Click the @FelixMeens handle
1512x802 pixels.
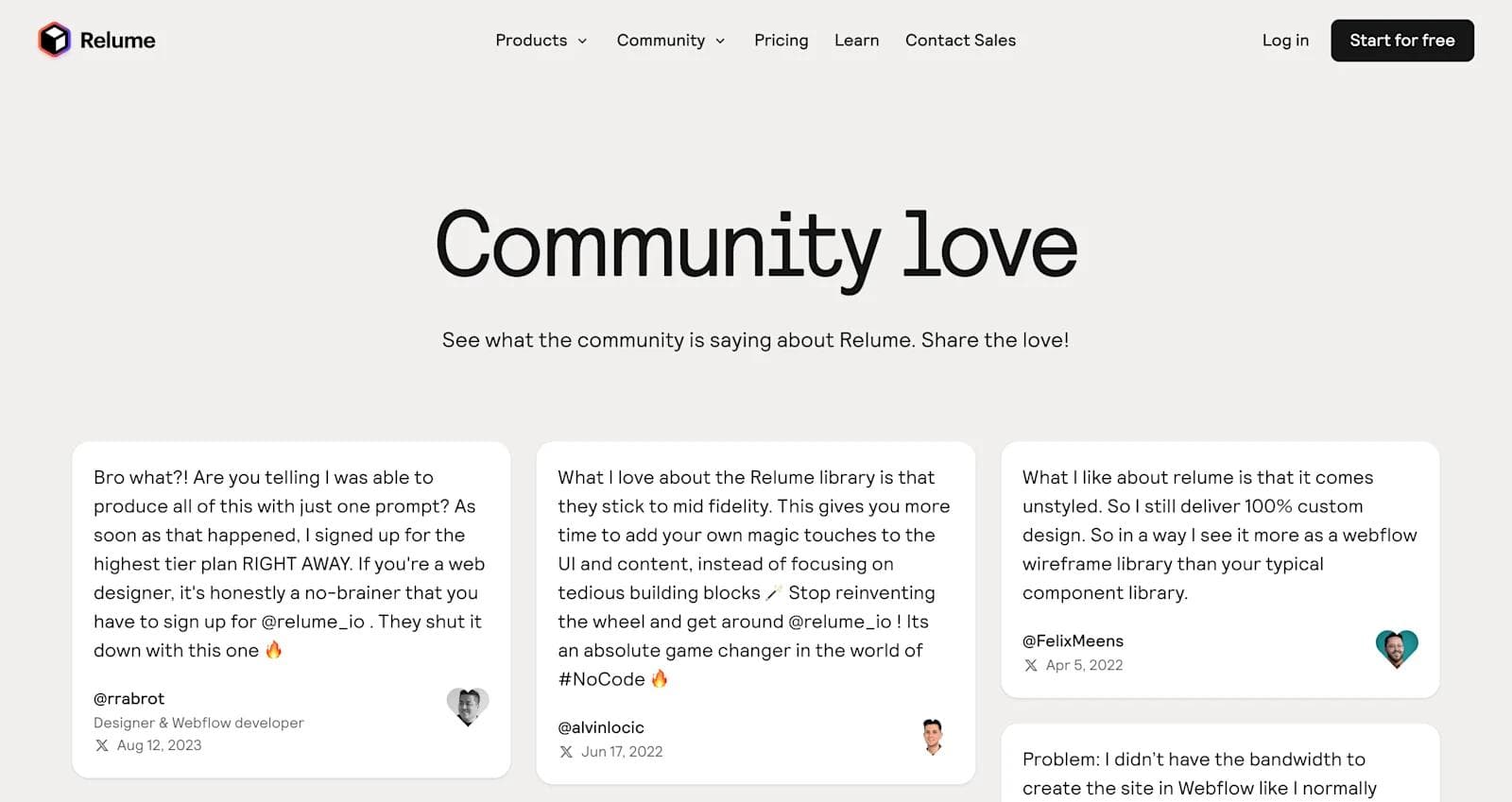(1073, 640)
